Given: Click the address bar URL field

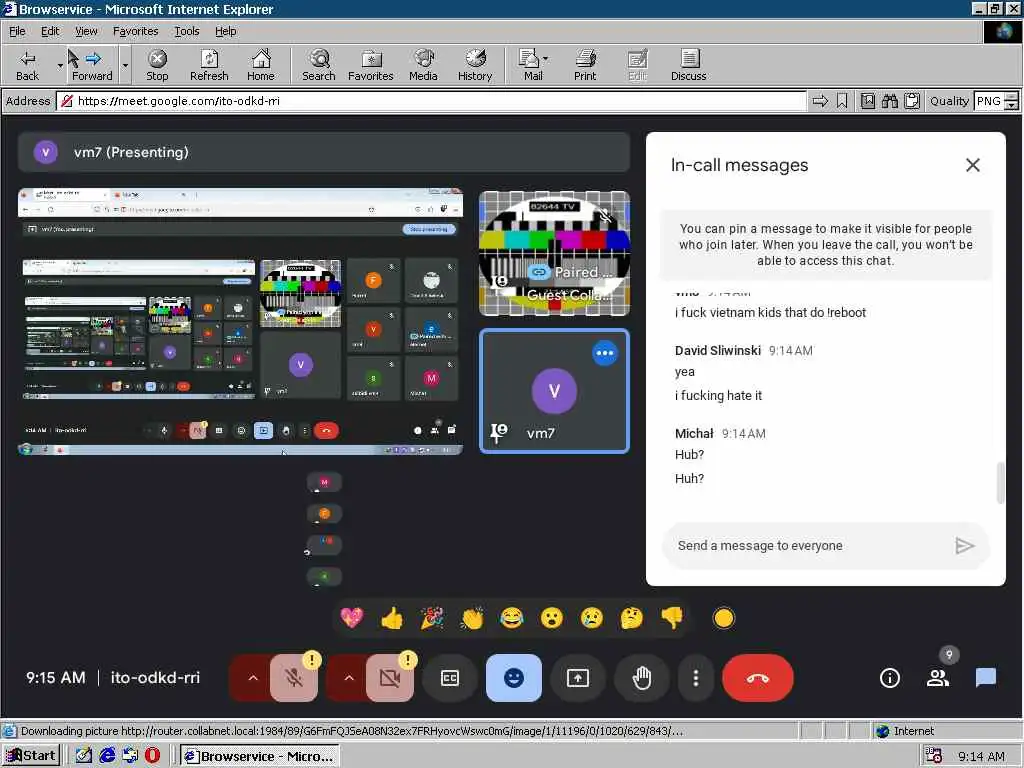Looking at the screenshot, I should 431,101.
